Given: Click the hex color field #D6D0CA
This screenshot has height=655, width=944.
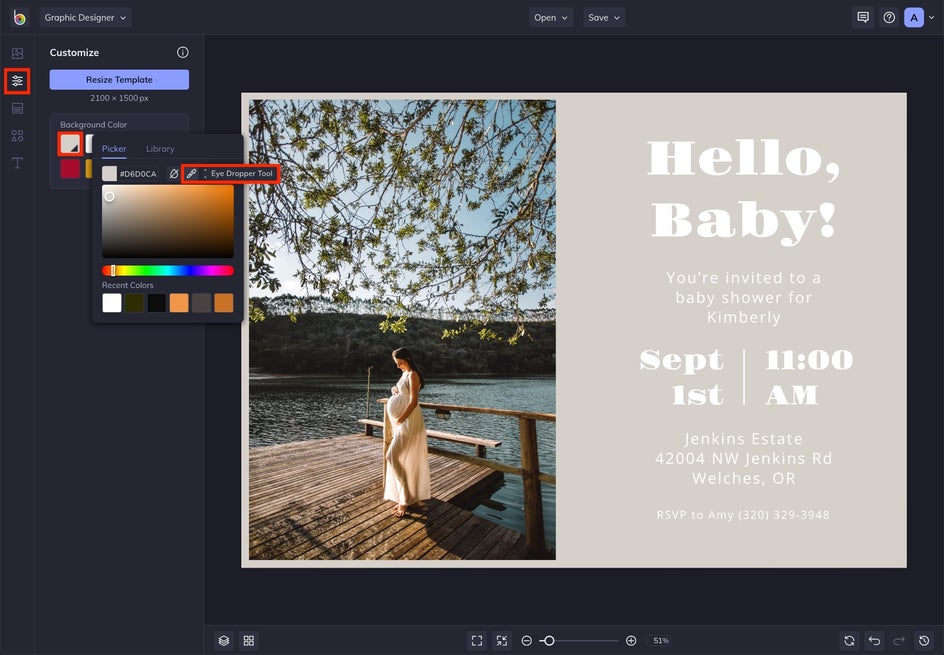Looking at the screenshot, I should [138, 174].
